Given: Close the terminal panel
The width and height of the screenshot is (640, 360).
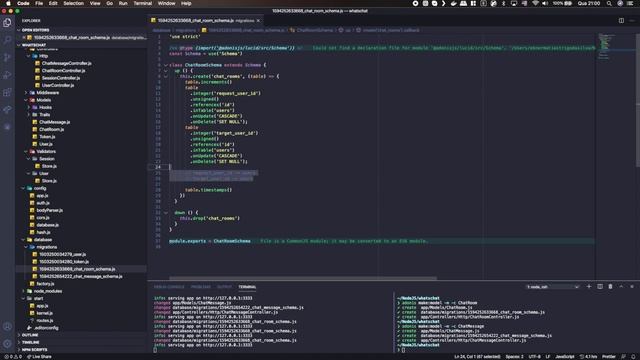Looking at the screenshot, I should click(x=632, y=287).
